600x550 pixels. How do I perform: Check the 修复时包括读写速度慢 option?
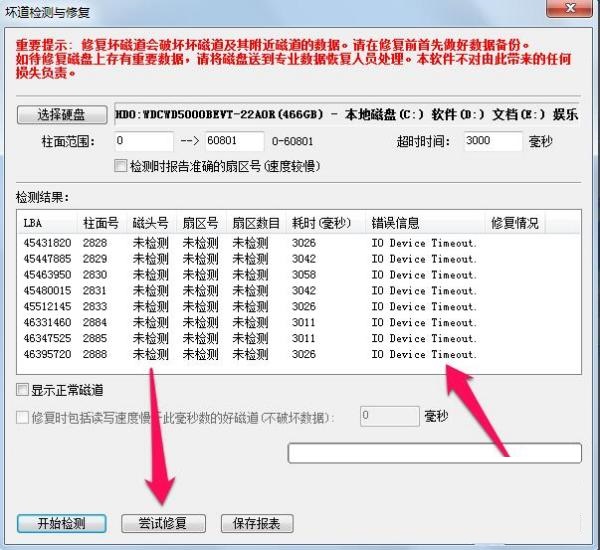click(23, 416)
